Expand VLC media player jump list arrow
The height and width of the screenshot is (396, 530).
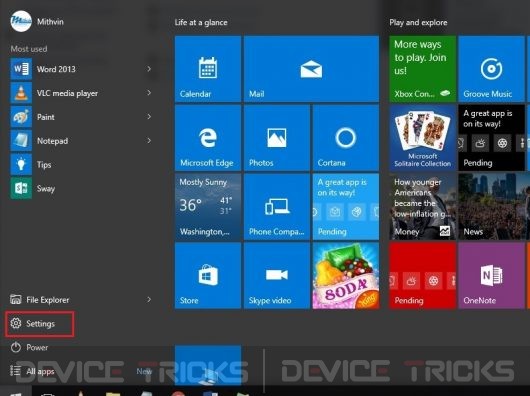(149, 93)
